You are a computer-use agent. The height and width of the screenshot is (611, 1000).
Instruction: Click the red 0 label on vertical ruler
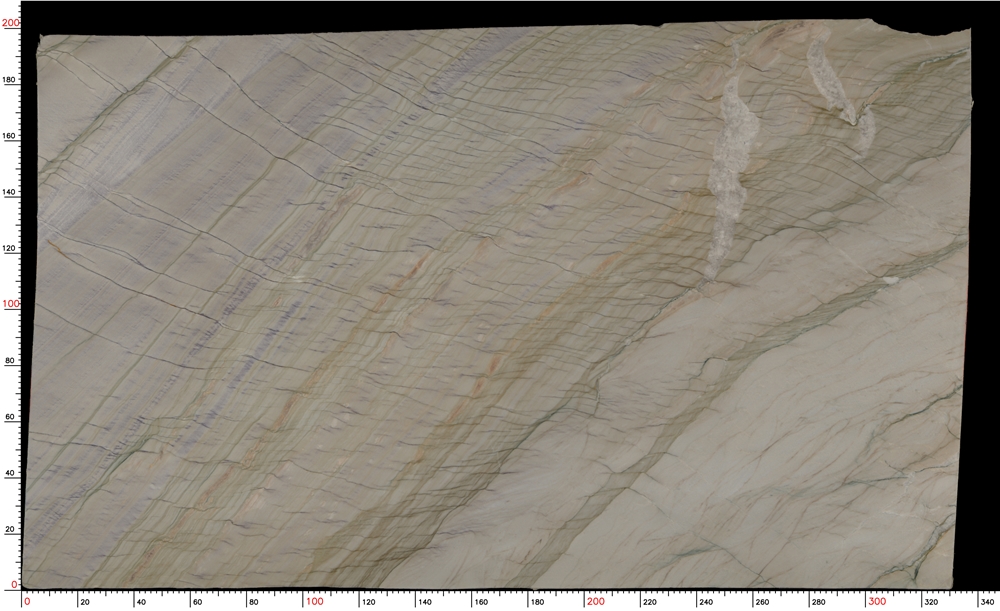click(x=15, y=584)
